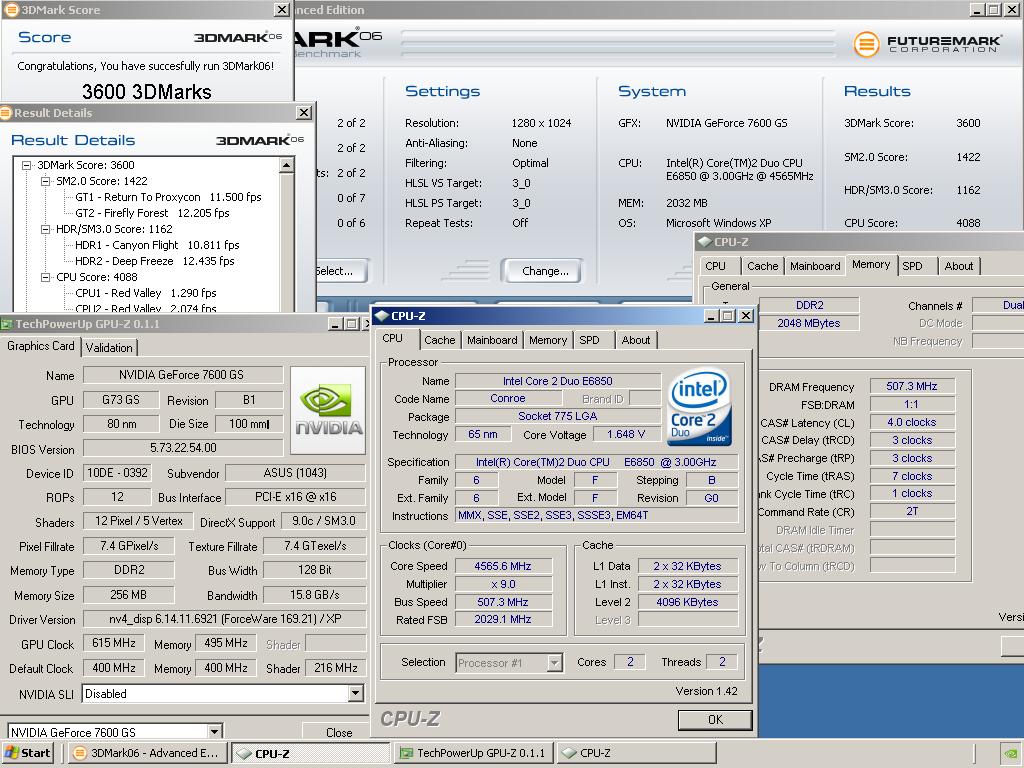
Task: Click the DRAM Frequency value 507.3 MHz
Action: pos(912,387)
